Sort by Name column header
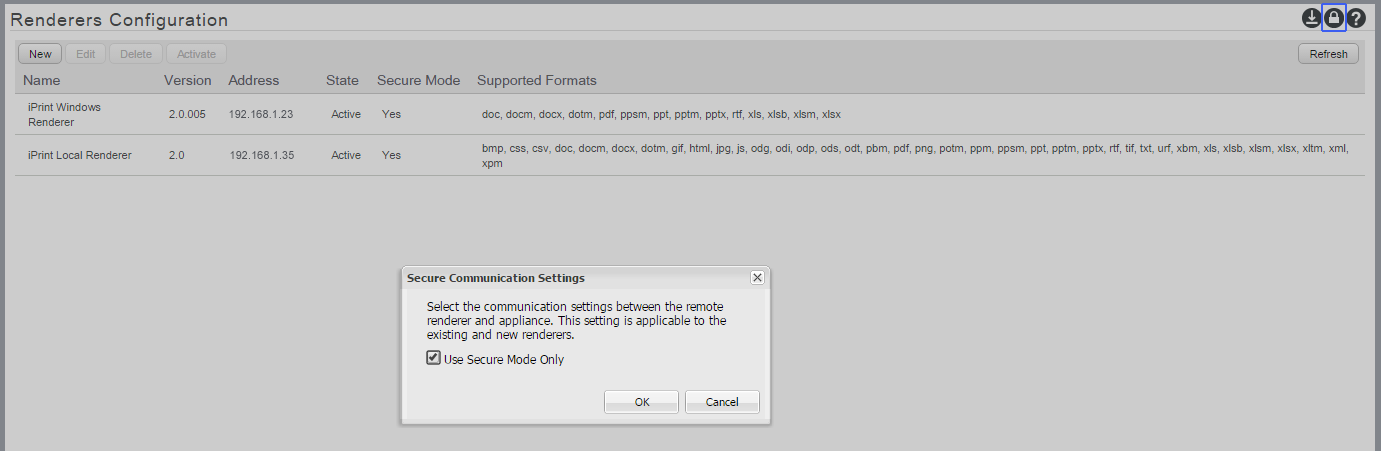Image resolution: width=1381 pixels, height=451 pixels. click(x=42, y=80)
